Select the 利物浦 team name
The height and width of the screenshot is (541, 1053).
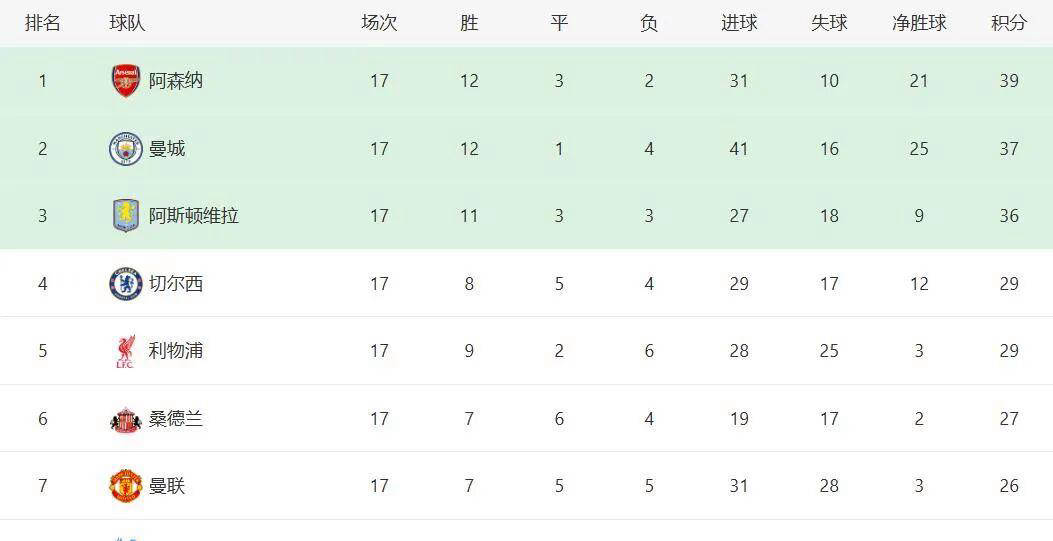(176, 351)
